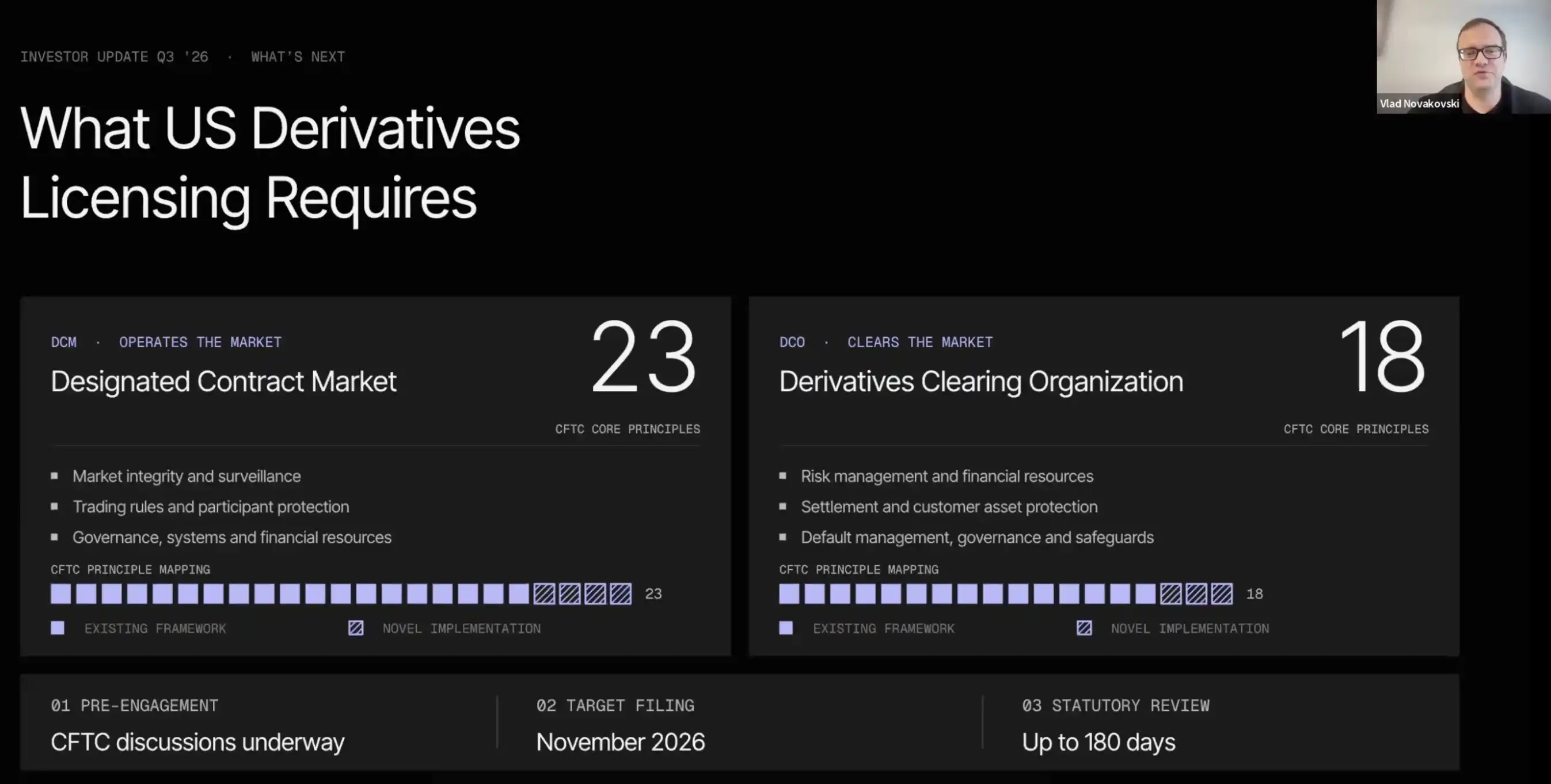Click the hatched Novel Implementation legend swatch in DCO card
1551x784 pixels.
(x=1084, y=628)
